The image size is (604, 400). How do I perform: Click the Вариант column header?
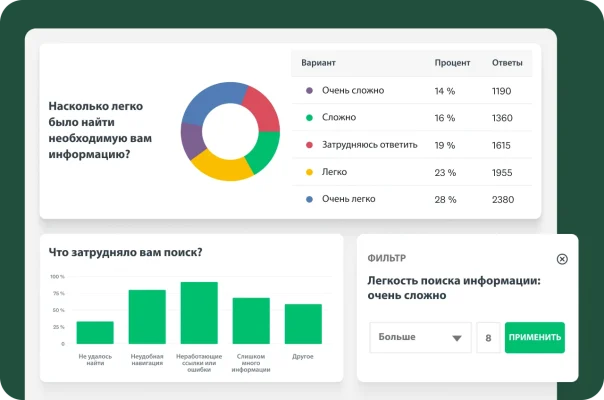click(x=318, y=63)
